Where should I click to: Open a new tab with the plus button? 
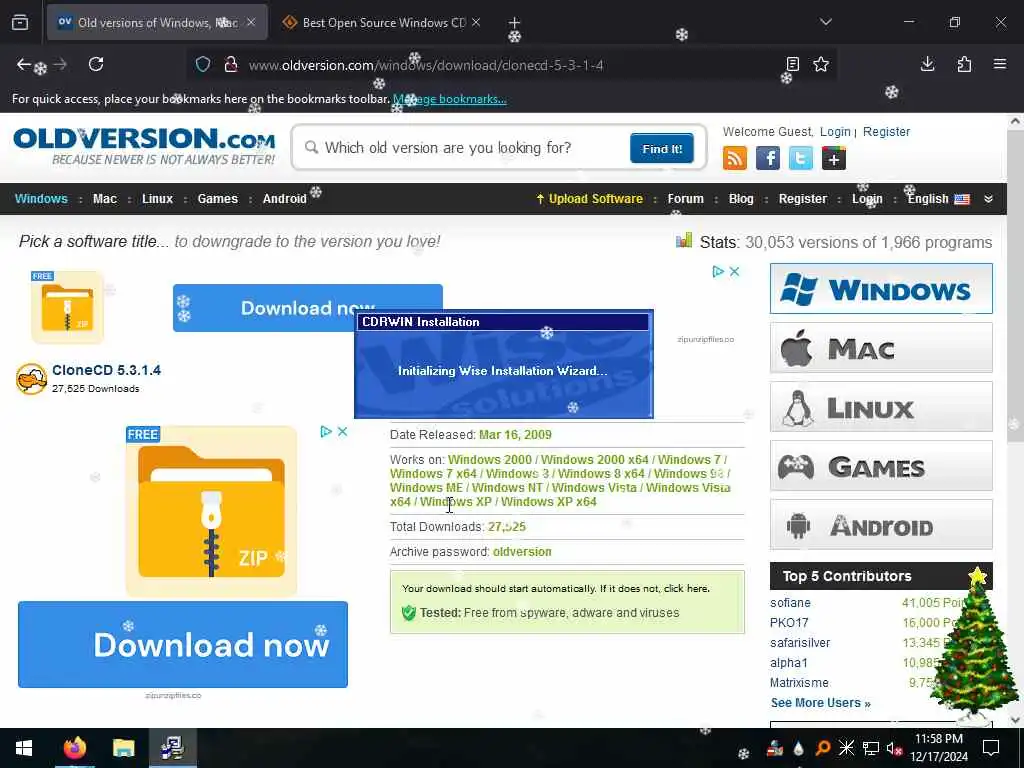[x=514, y=22]
